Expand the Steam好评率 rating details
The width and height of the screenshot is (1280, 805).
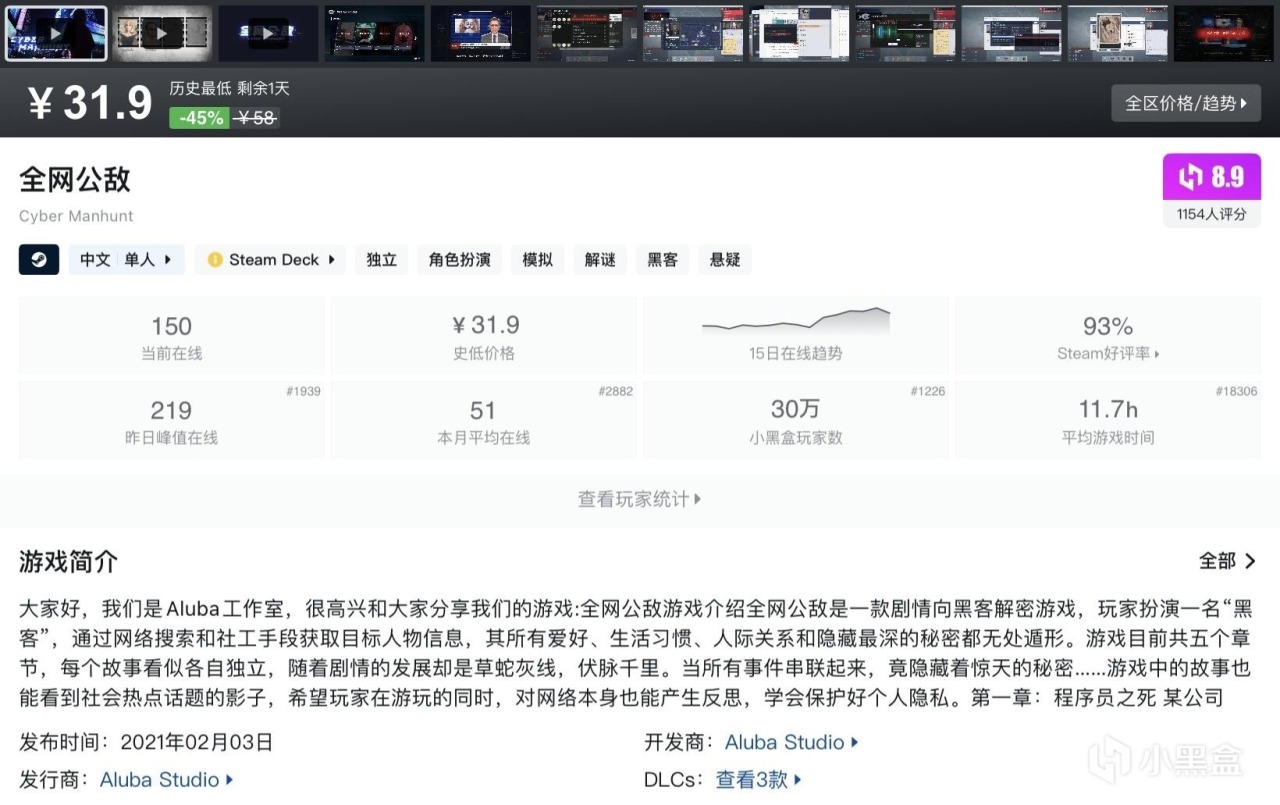[x=1108, y=353]
